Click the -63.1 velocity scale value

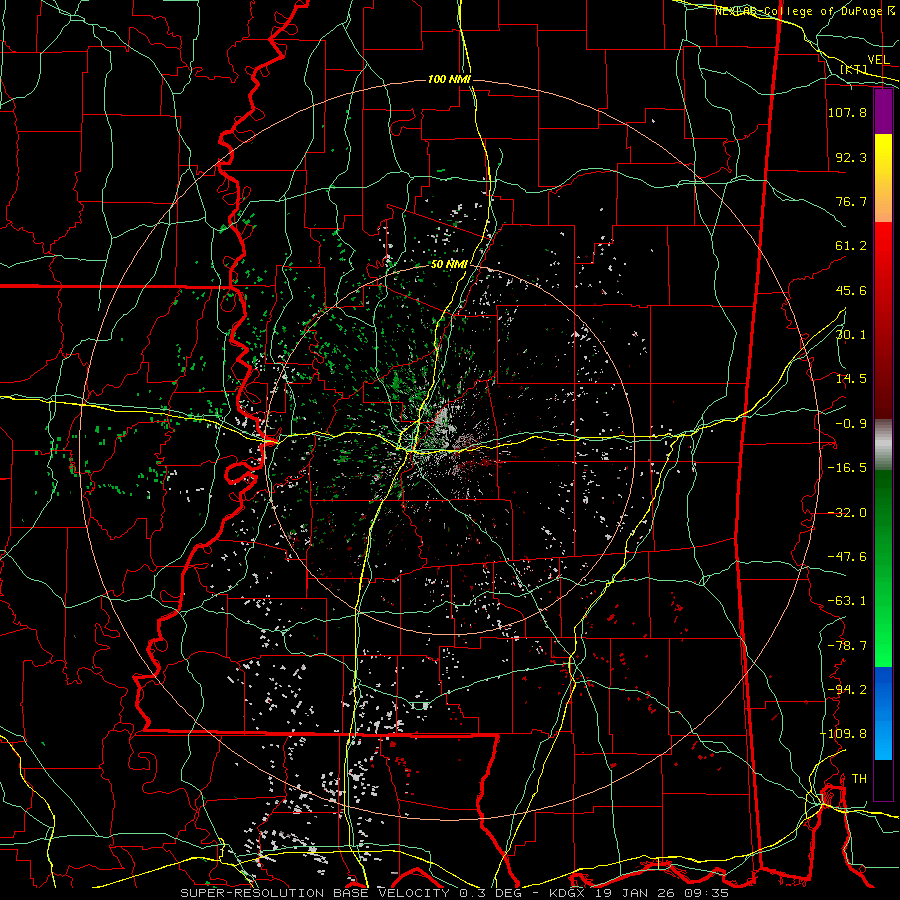[x=847, y=601]
